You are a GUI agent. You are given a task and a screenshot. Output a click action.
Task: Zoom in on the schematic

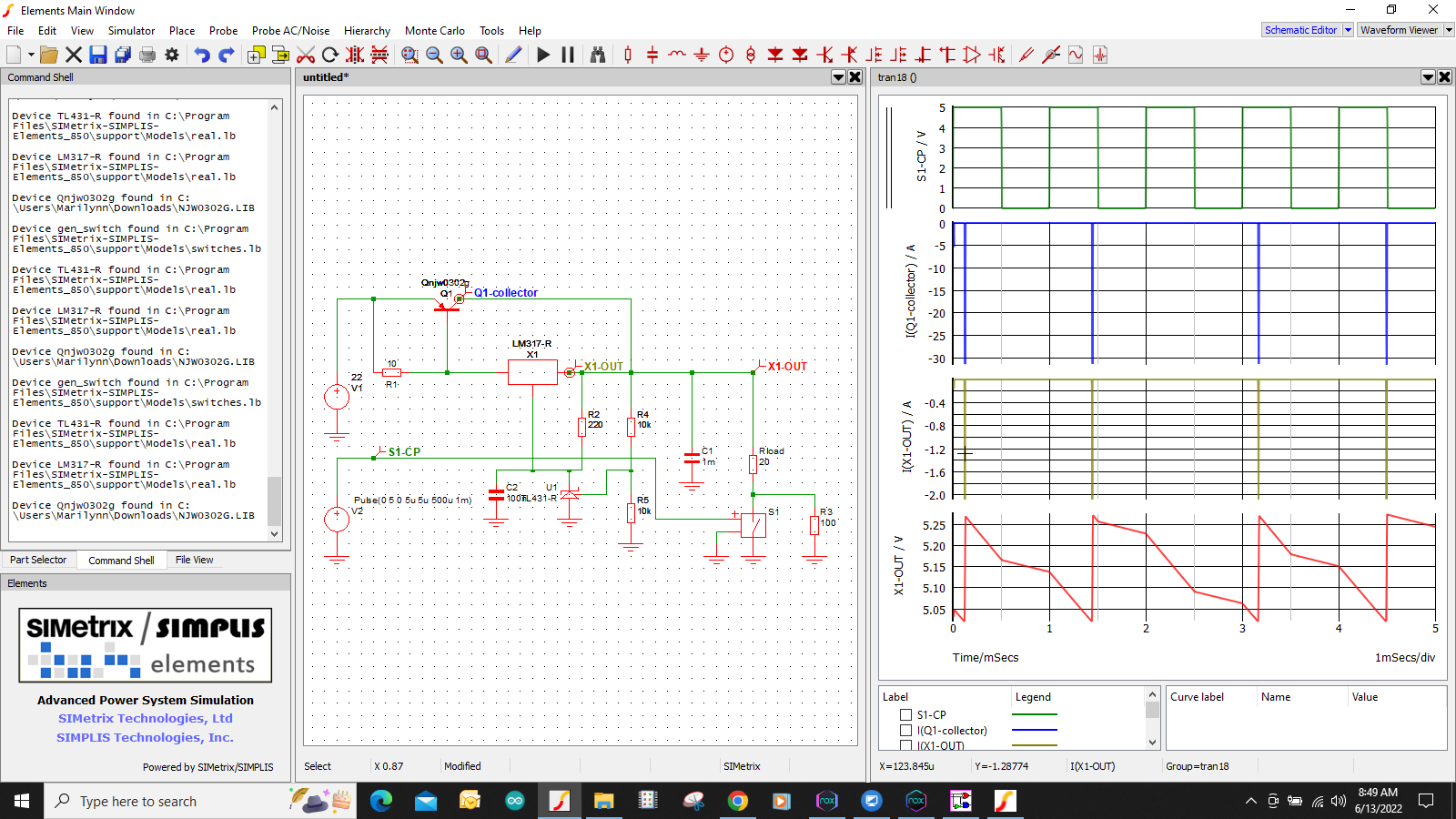point(459,55)
